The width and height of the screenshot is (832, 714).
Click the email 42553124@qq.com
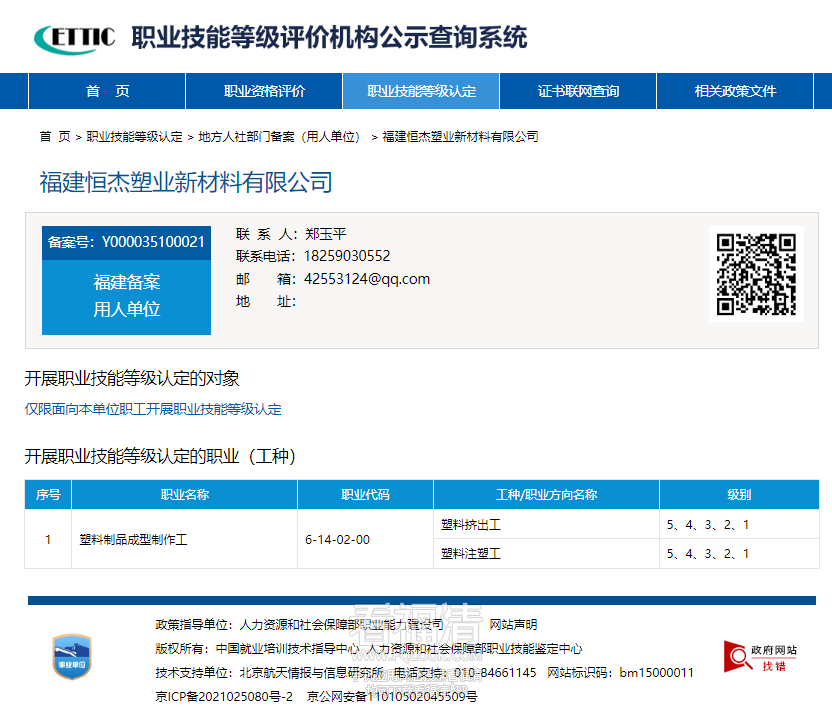pos(367,279)
